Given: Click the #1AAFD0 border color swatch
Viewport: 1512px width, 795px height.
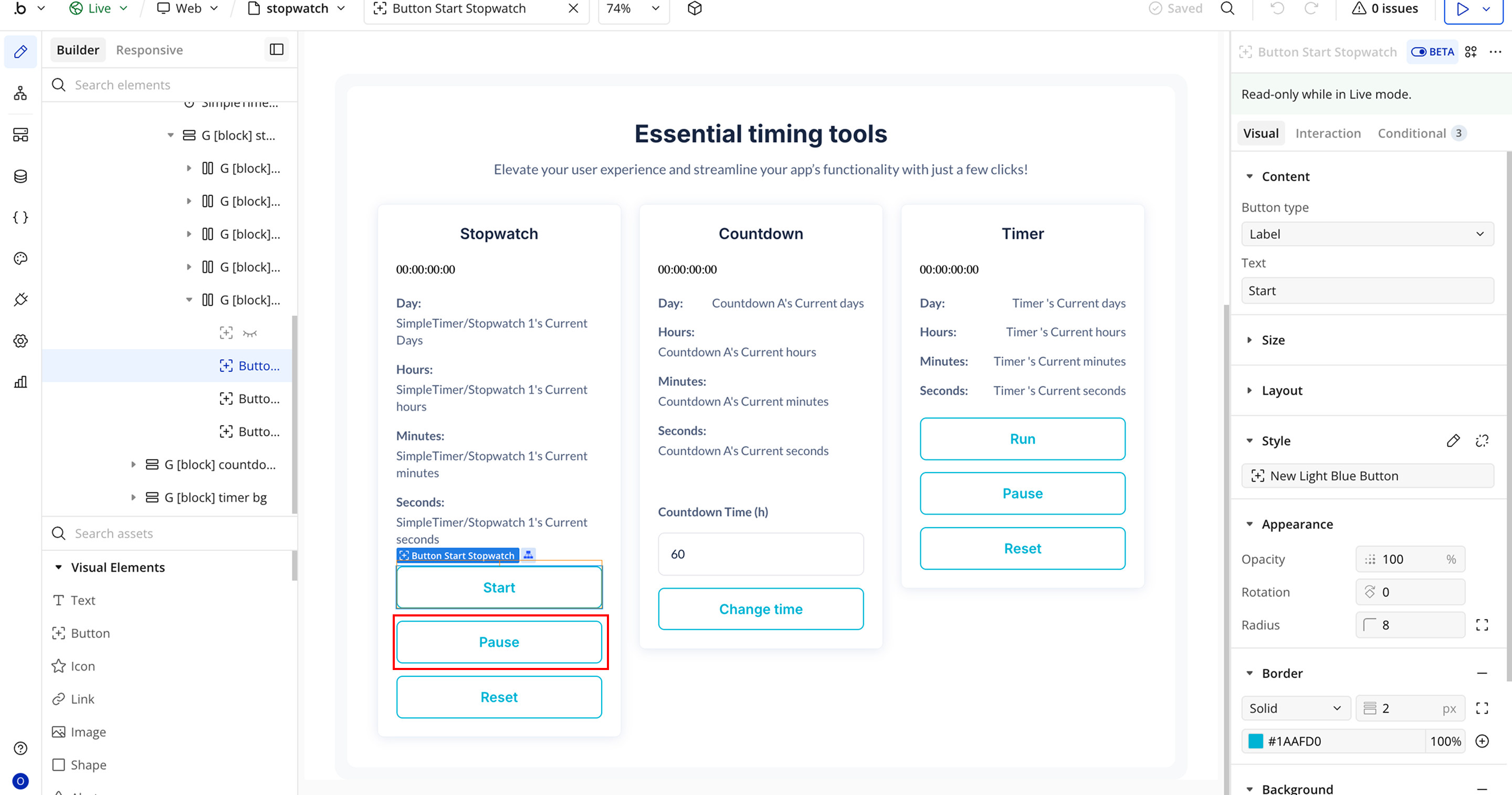Looking at the screenshot, I should 1255,741.
